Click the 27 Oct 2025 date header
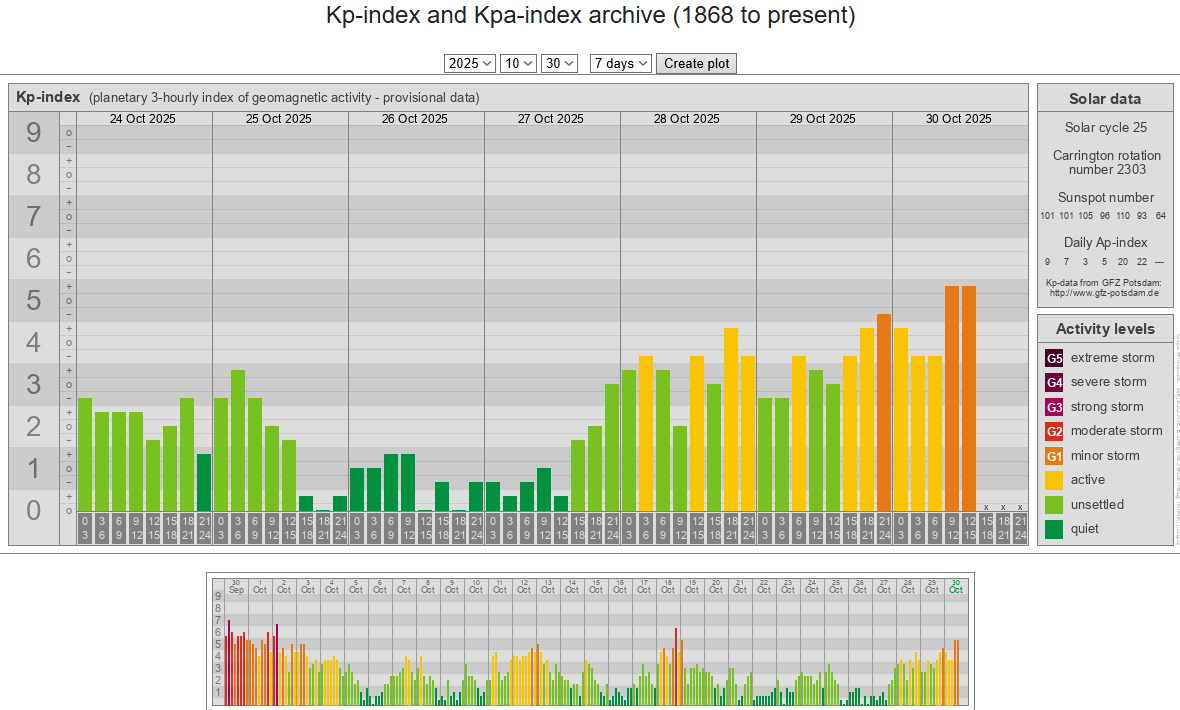1180x710 pixels. click(x=551, y=119)
